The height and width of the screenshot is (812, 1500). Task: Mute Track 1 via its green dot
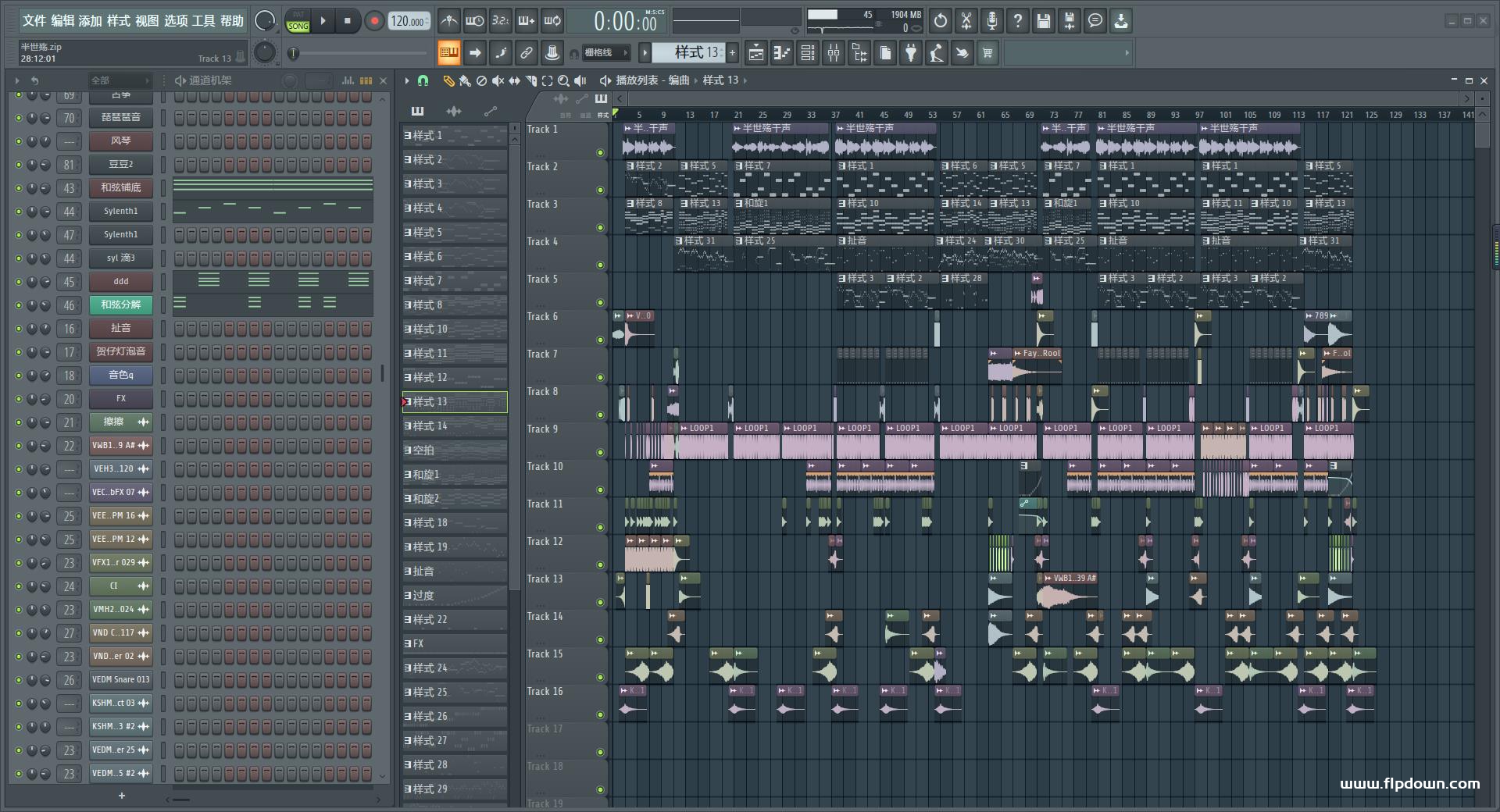point(600,152)
